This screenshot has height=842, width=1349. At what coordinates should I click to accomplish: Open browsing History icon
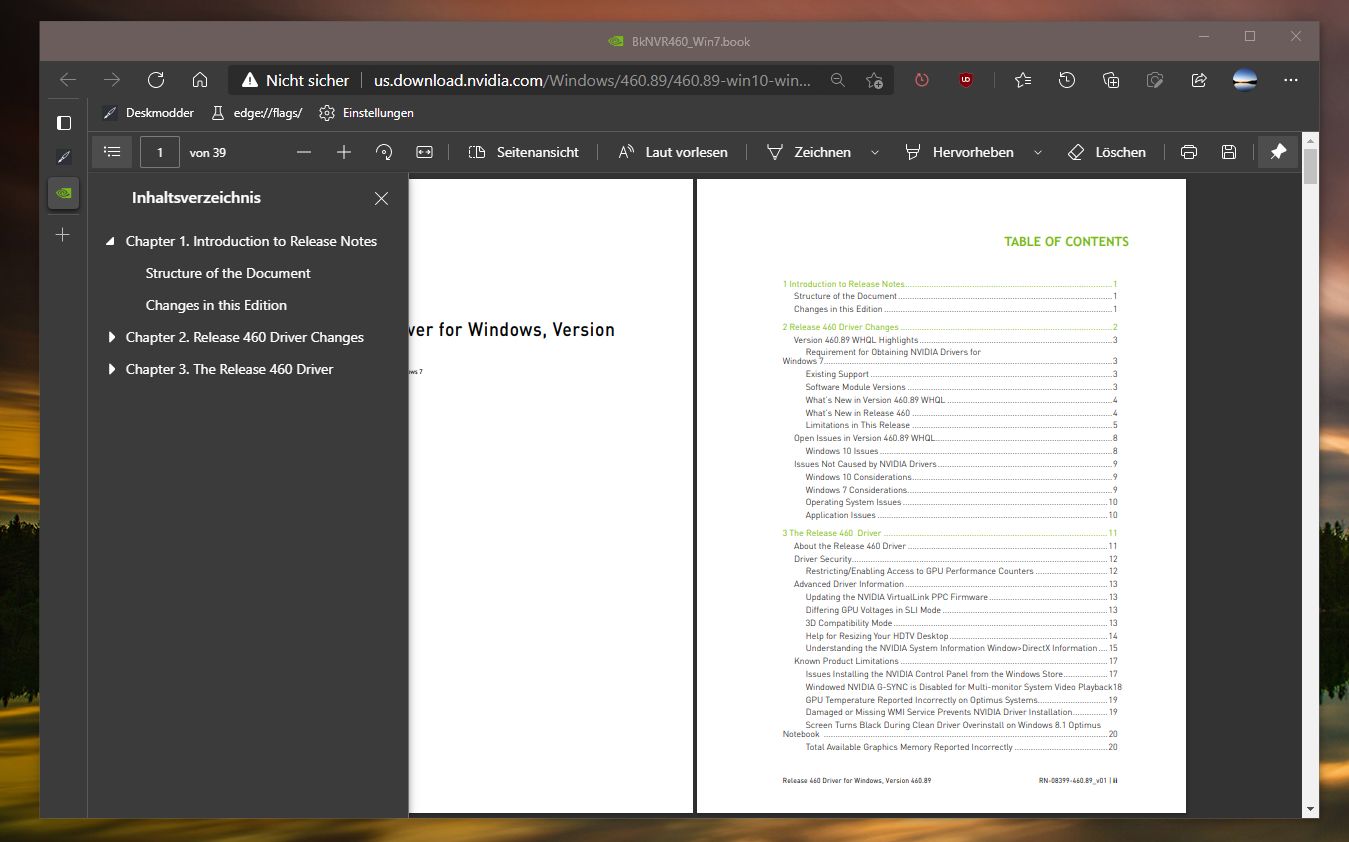click(1067, 80)
